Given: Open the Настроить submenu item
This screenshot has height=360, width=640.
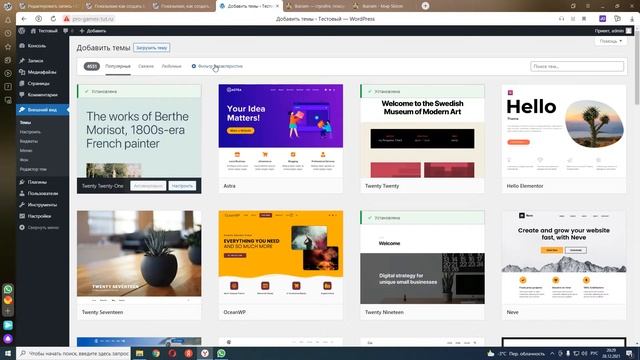Looking at the screenshot, I should (30, 132).
